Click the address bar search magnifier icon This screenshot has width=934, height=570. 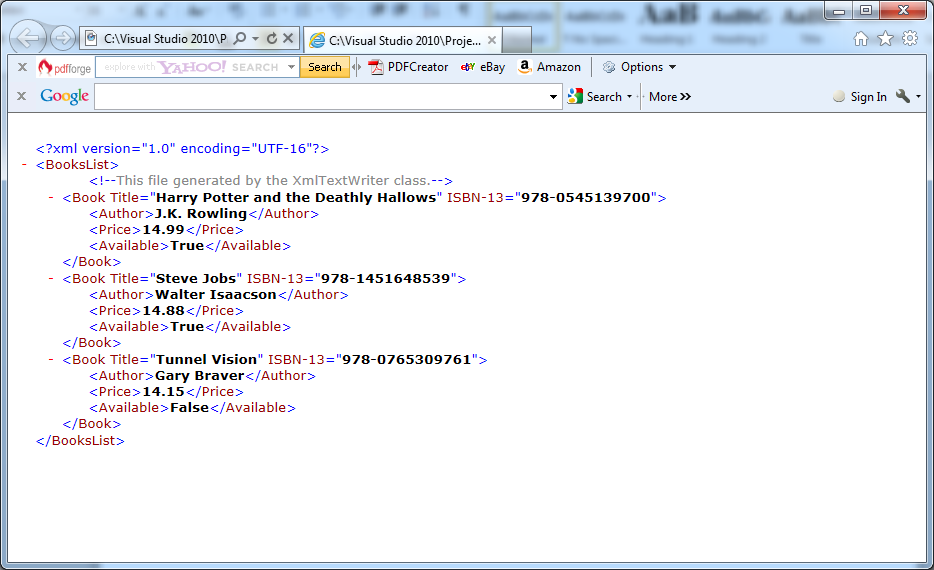coord(240,39)
